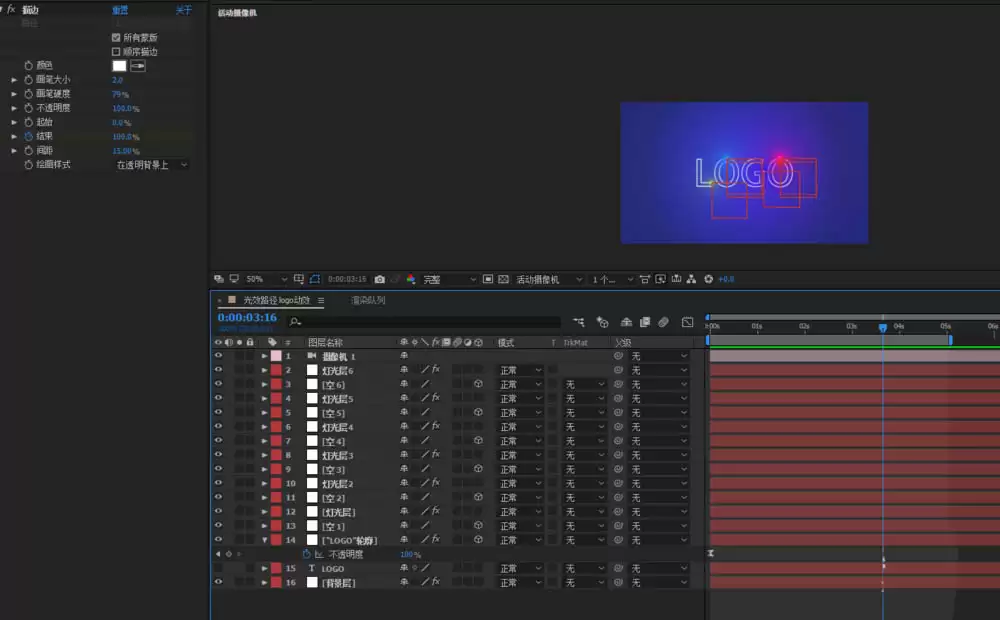
Task: Open the composition mini-flowchart icon
Action: click(578, 322)
